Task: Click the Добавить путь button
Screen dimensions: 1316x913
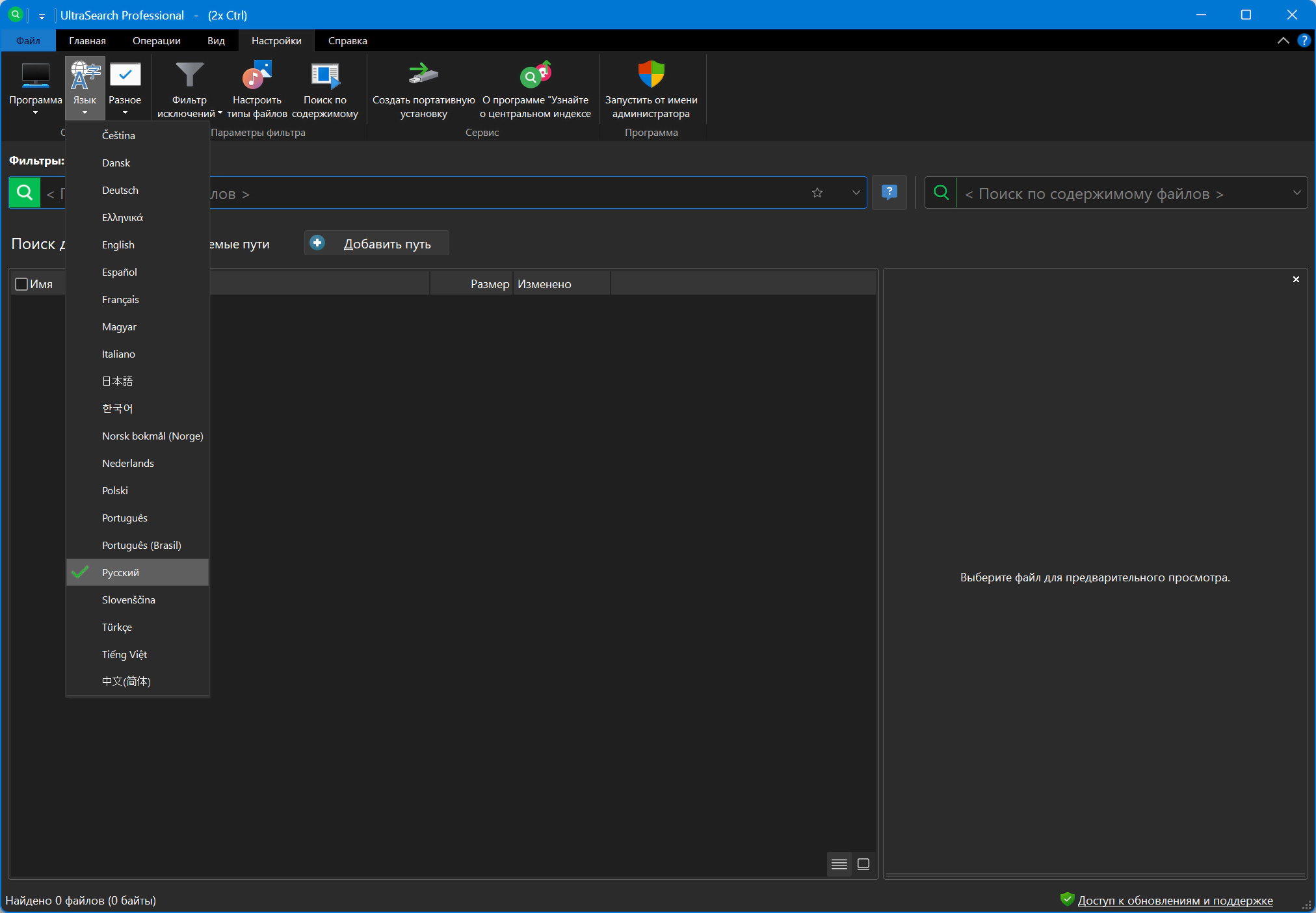Action: tap(376, 244)
